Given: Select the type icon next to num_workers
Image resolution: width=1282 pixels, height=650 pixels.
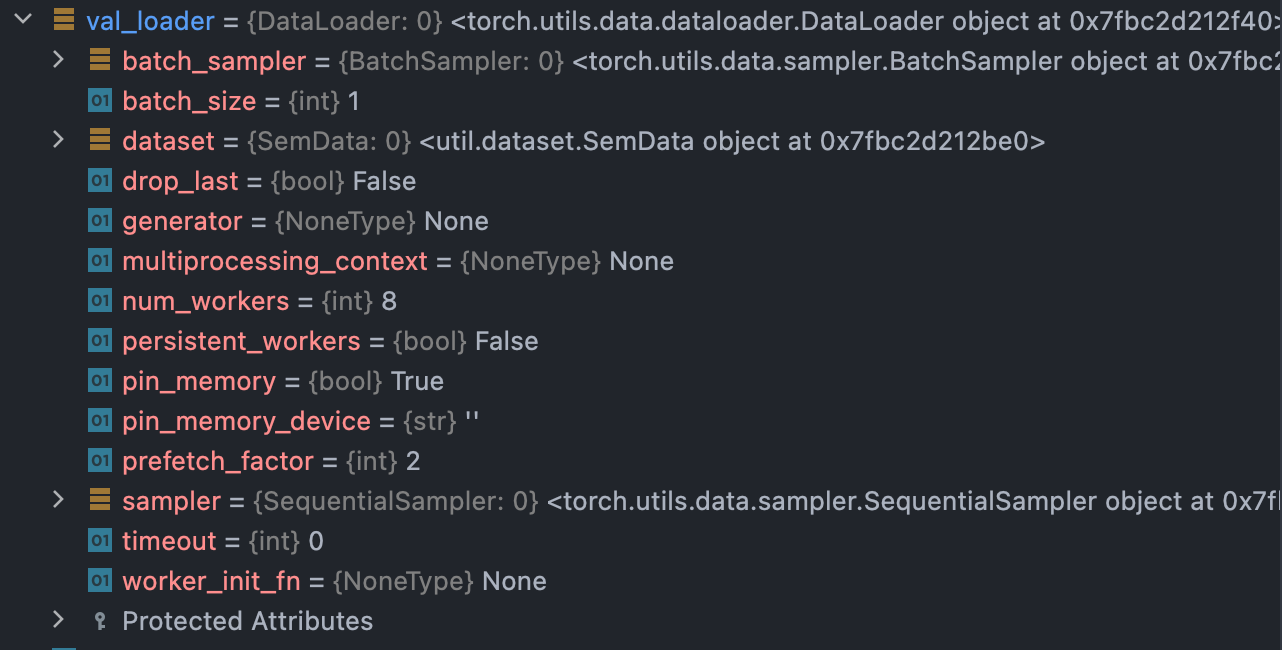Looking at the screenshot, I should click(x=100, y=300).
